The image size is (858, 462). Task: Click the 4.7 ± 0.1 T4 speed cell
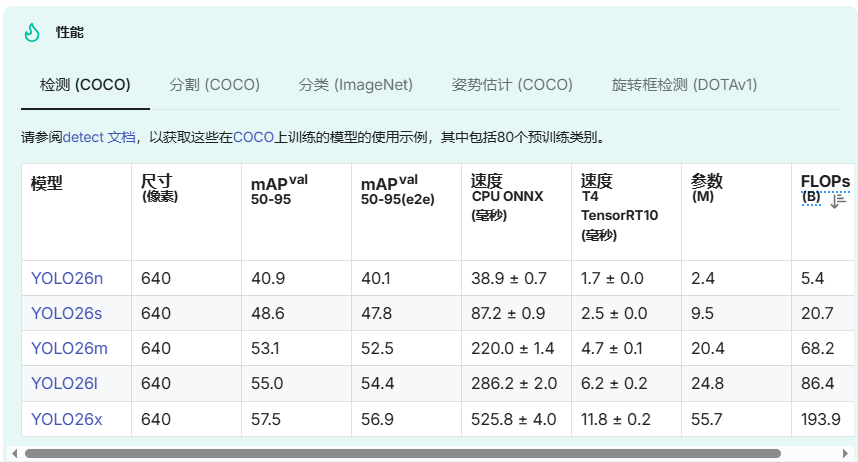pos(627,348)
